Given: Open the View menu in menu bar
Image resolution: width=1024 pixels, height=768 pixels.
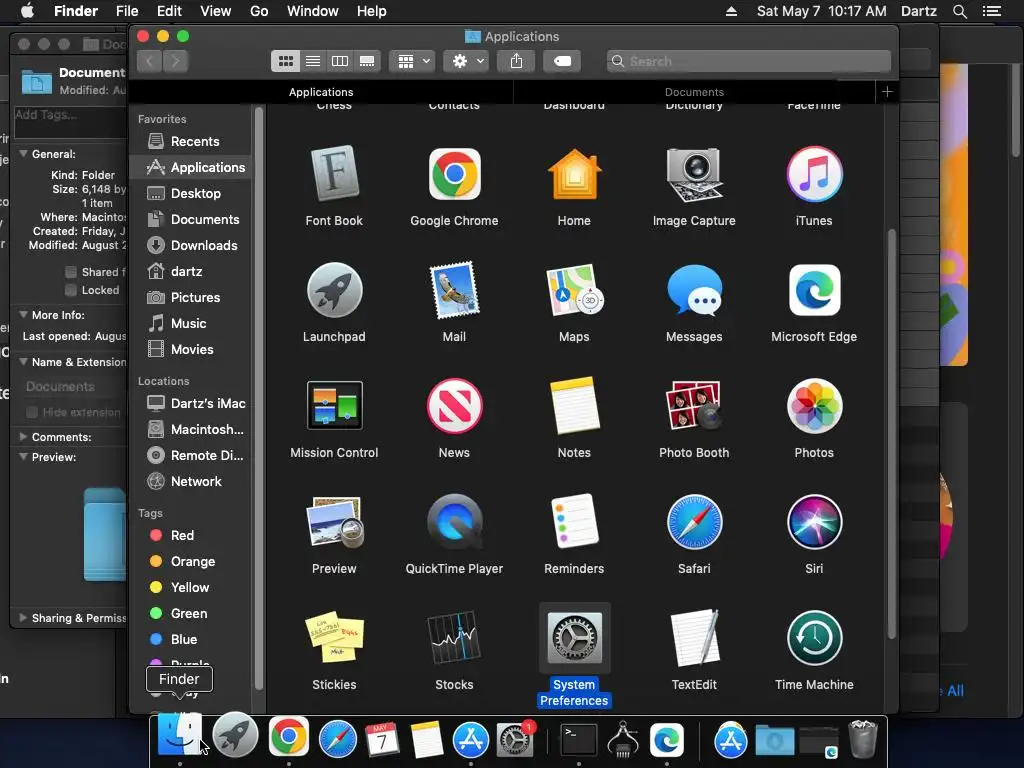Looking at the screenshot, I should (x=216, y=11).
